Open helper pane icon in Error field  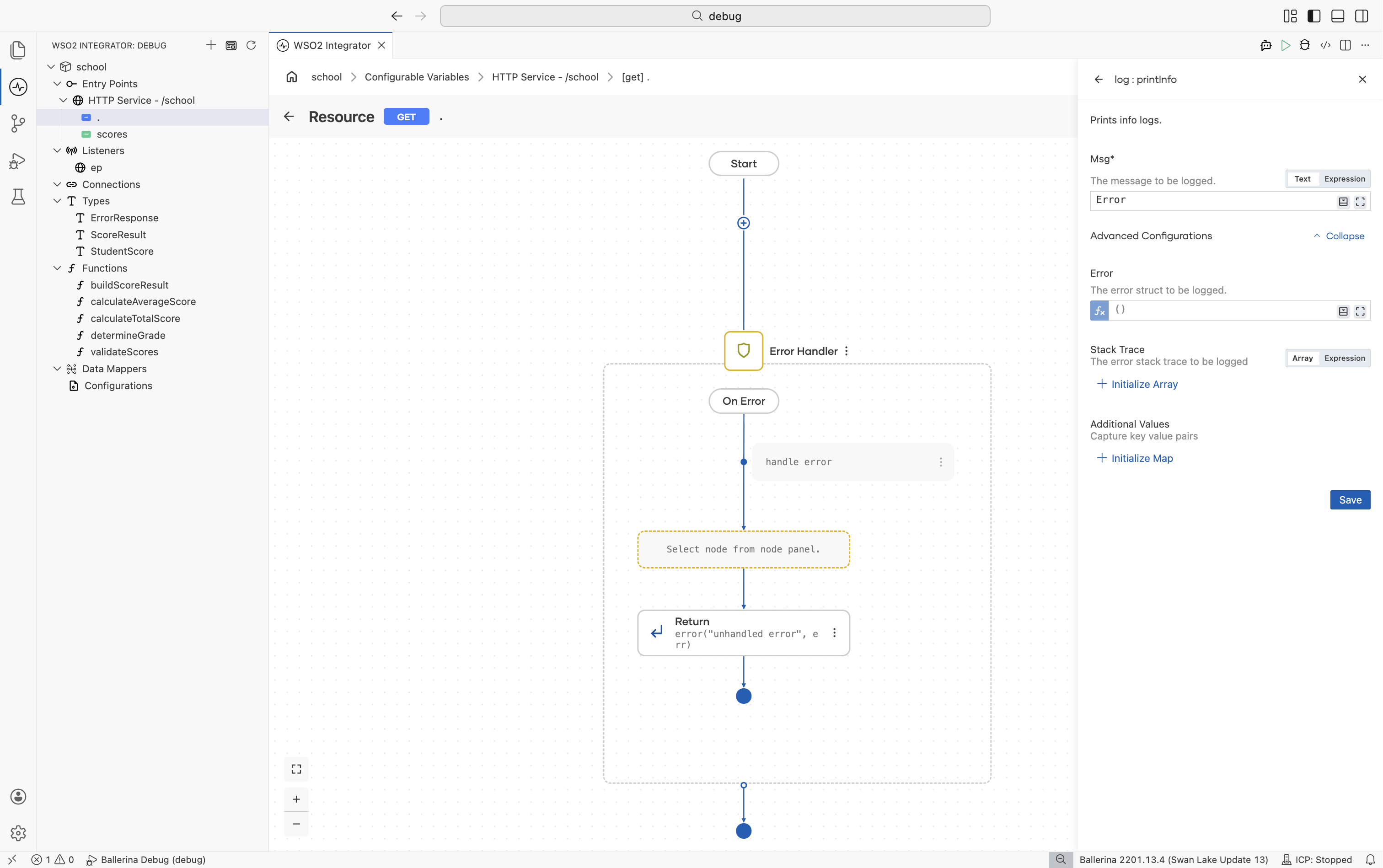click(1343, 311)
